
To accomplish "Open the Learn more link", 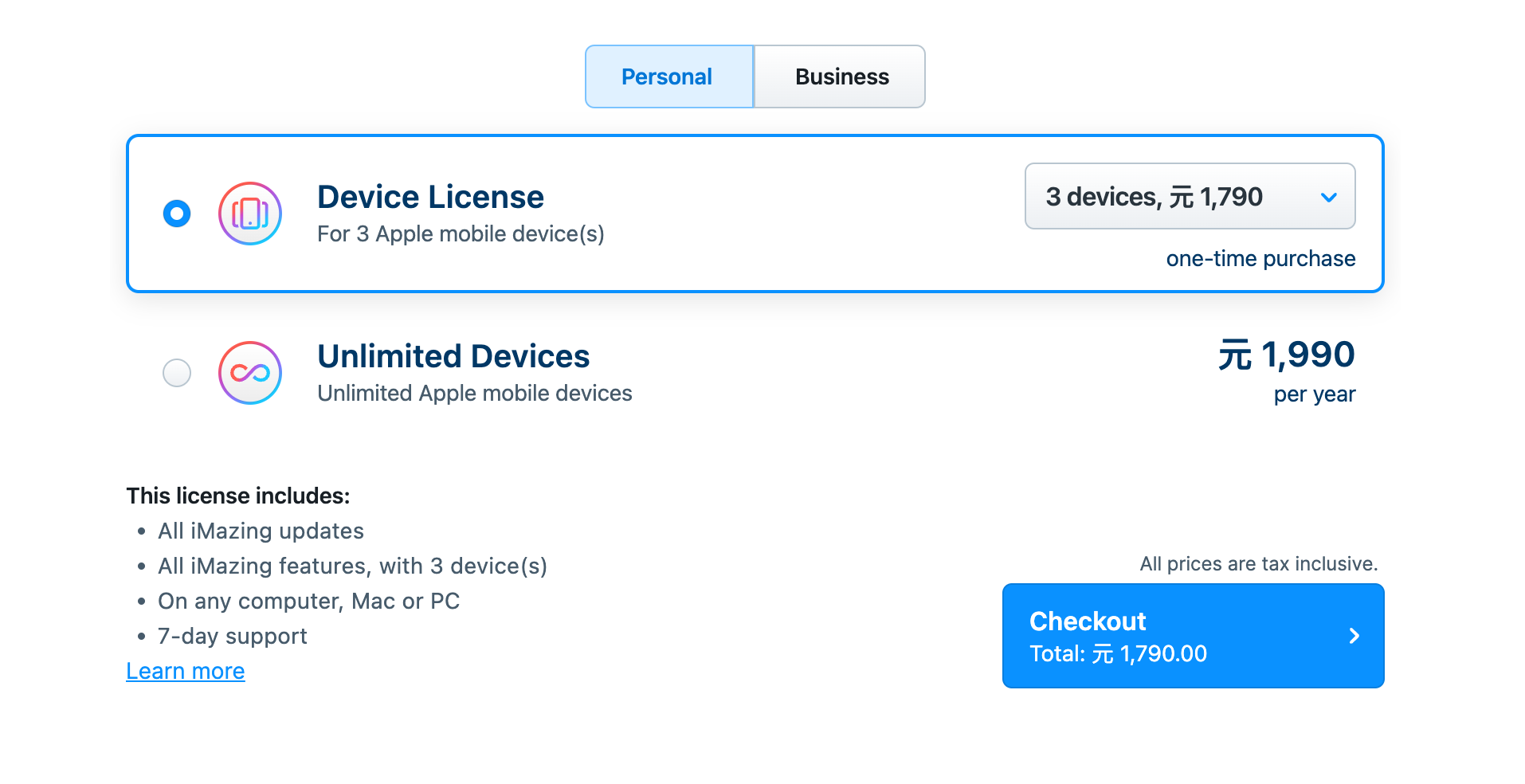I will click(186, 671).
